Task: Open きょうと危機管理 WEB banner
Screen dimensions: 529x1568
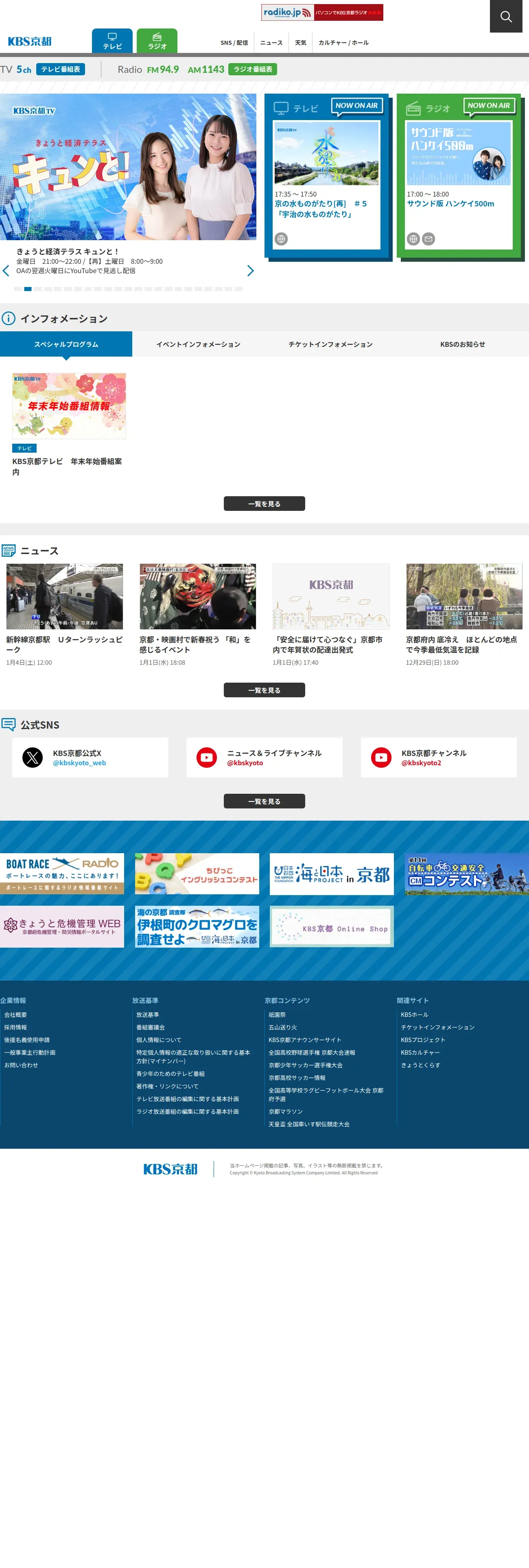Action: 62,926
